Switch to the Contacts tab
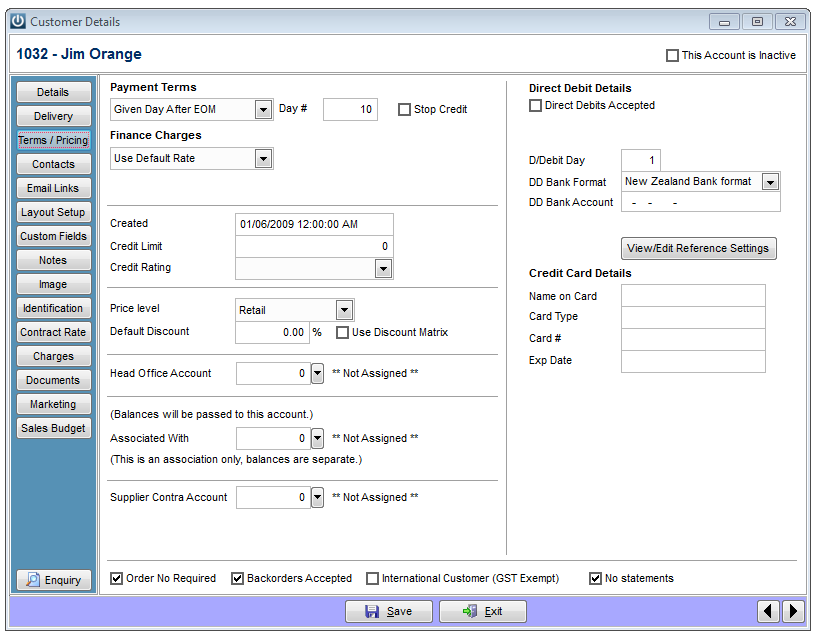 click(x=54, y=164)
